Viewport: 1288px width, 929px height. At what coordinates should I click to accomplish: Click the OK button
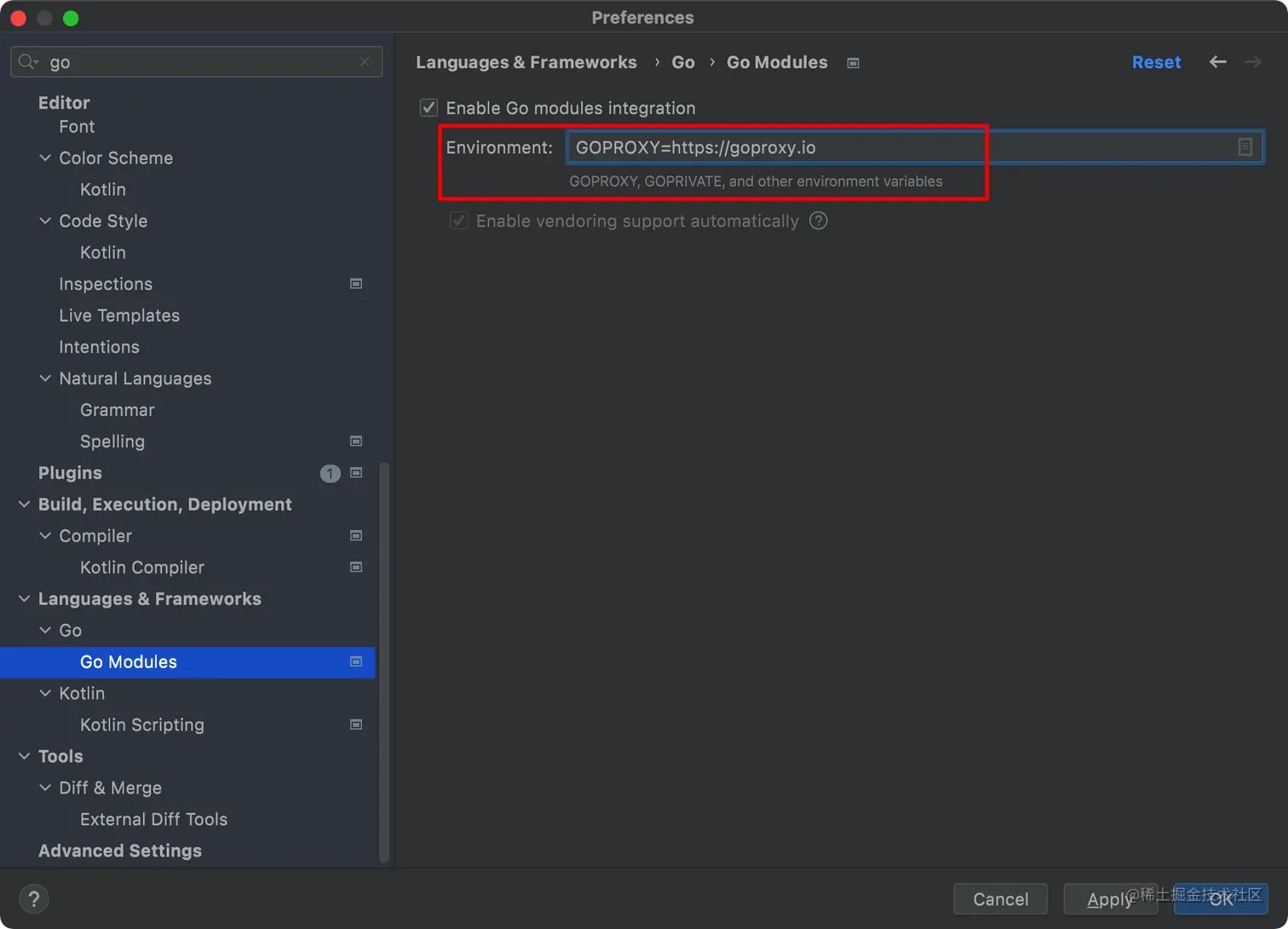point(1221,899)
